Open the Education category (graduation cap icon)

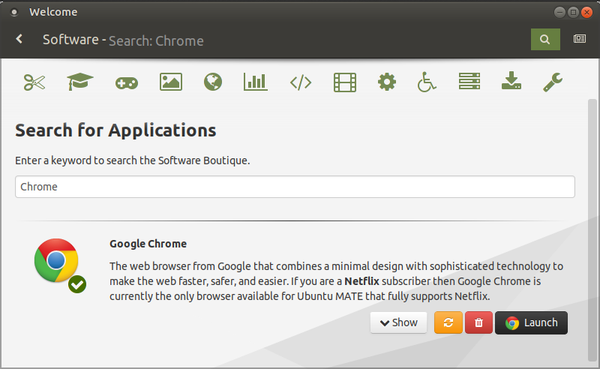(x=80, y=82)
